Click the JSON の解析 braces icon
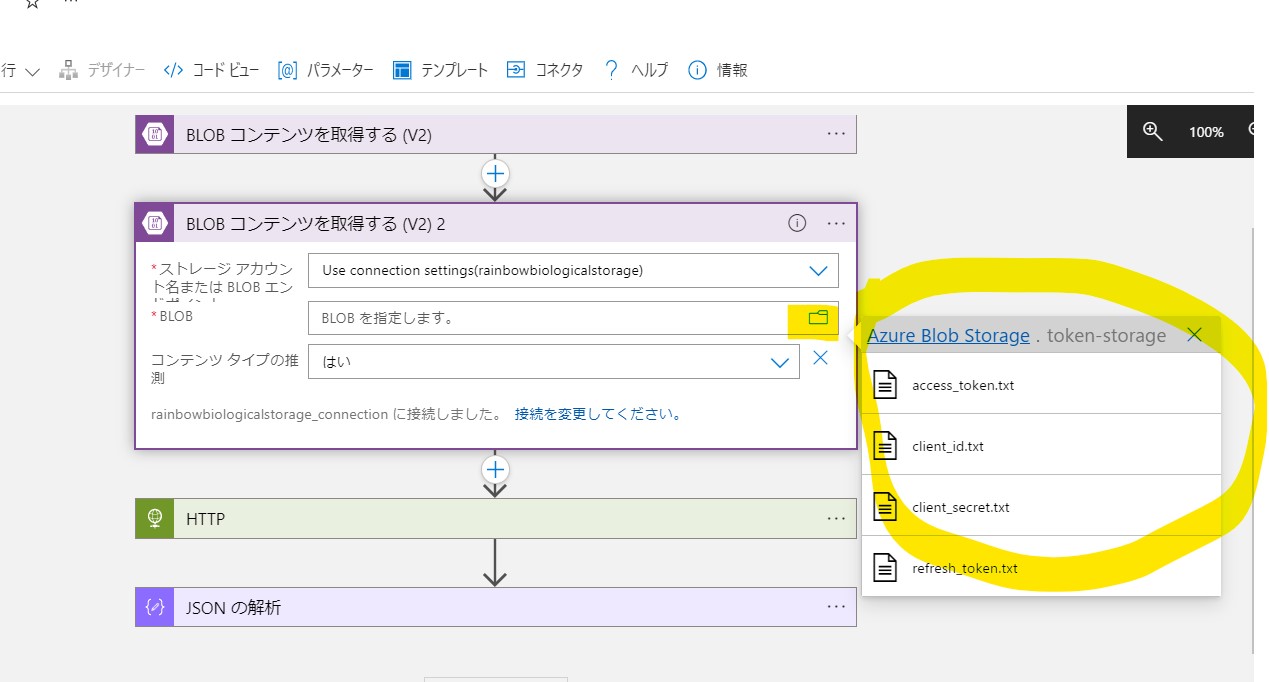This screenshot has width=1269, height=682. coord(155,607)
